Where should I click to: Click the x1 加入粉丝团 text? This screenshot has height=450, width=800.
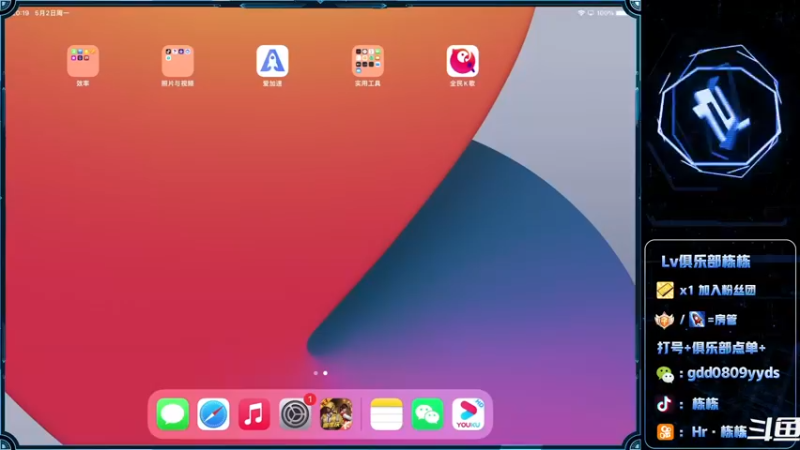point(717,290)
